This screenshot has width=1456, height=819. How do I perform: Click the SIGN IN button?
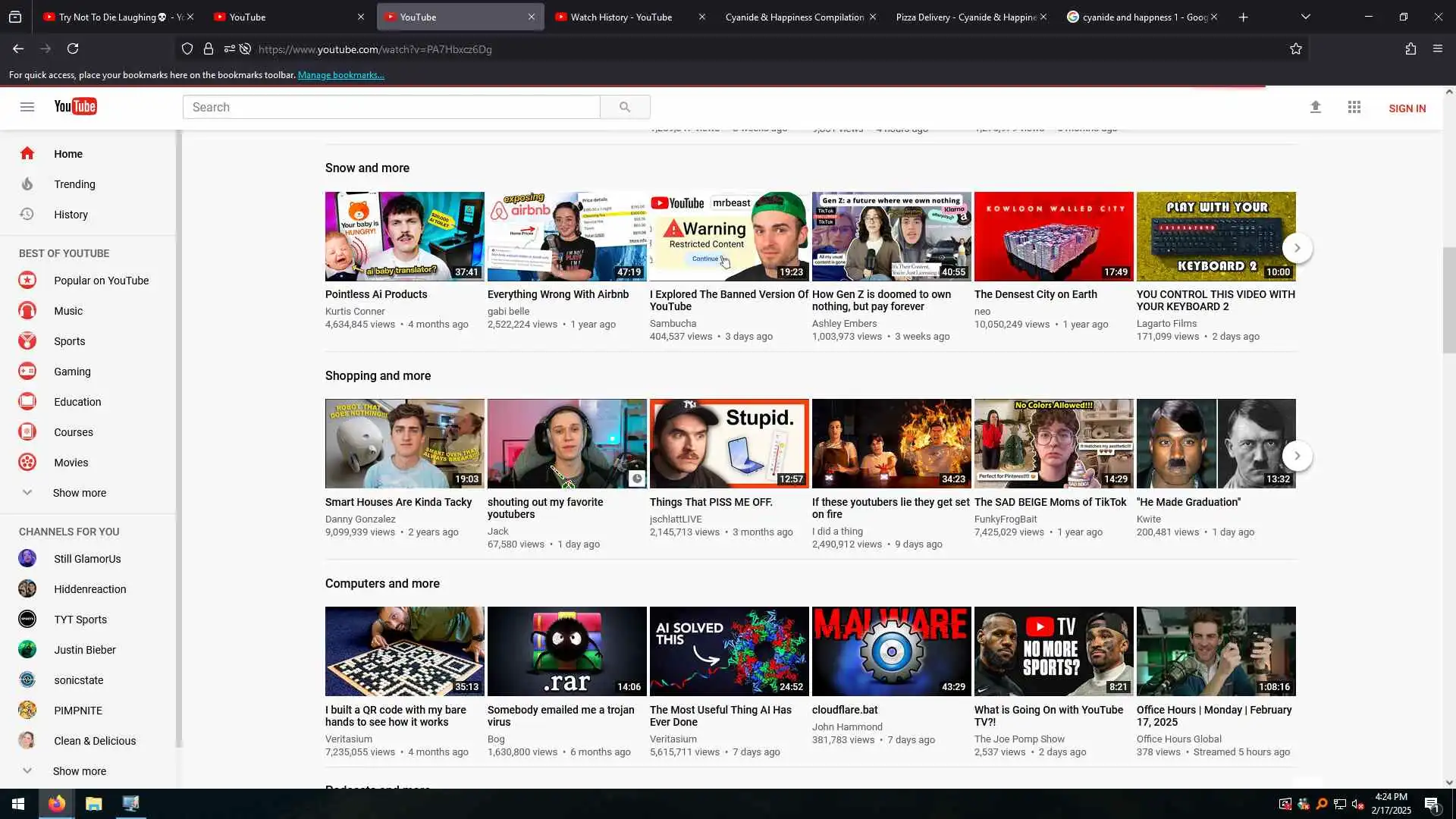click(x=1407, y=108)
